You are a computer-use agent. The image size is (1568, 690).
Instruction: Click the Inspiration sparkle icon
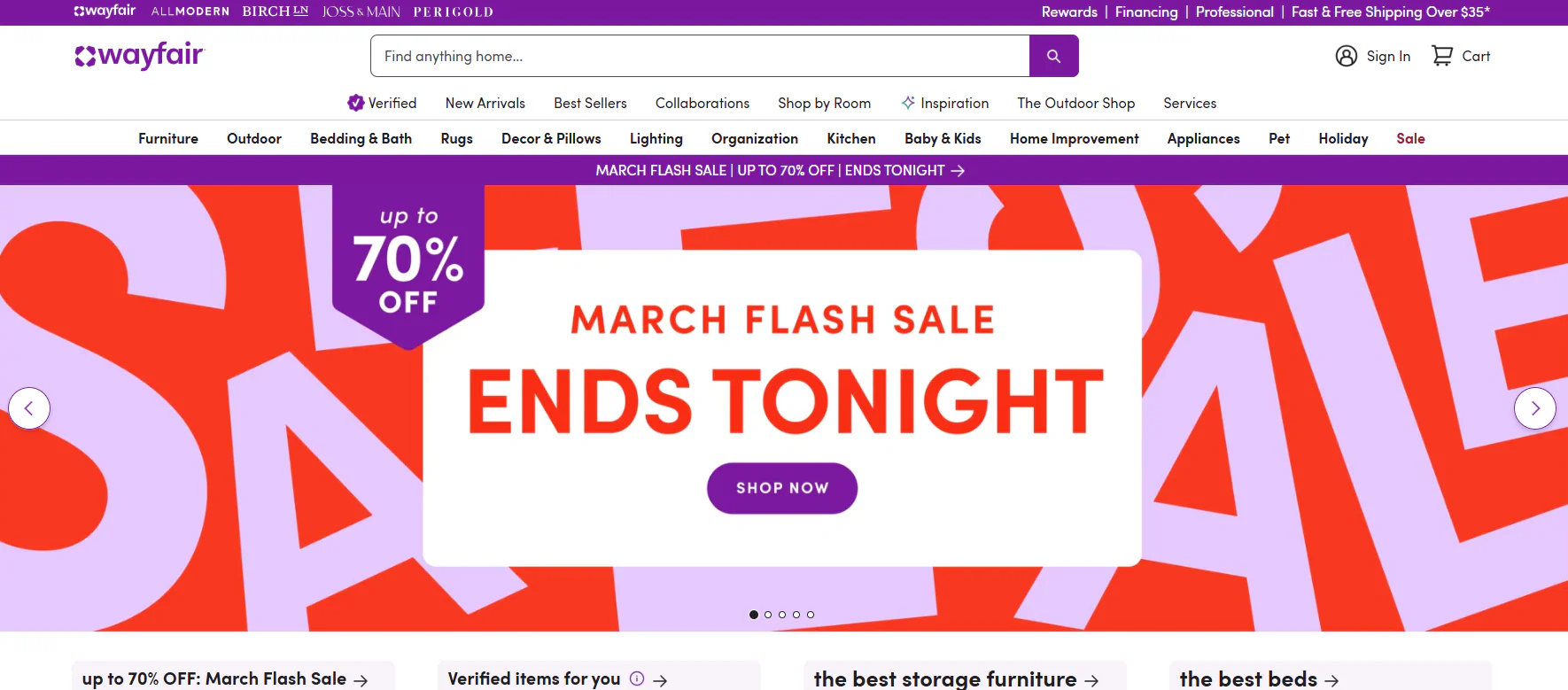click(907, 103)
